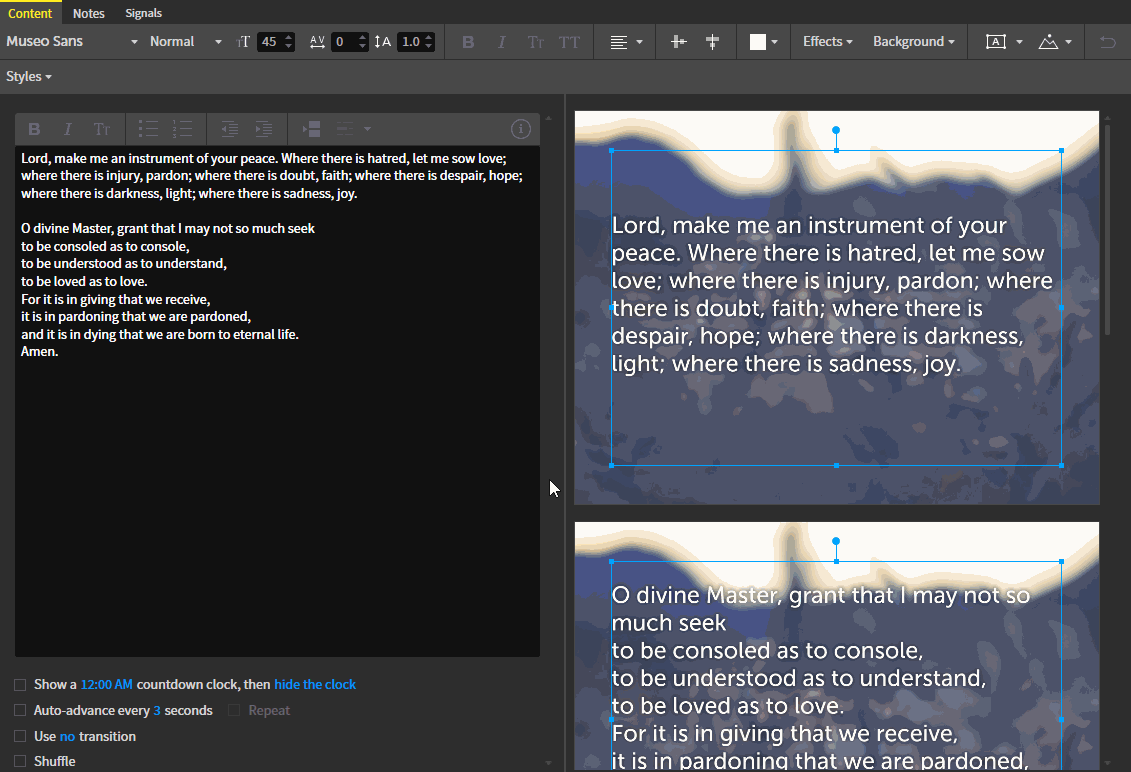Switch to the Signals tab
The width and height of the screenshot is (1131, 772).
tap(144, 13)
